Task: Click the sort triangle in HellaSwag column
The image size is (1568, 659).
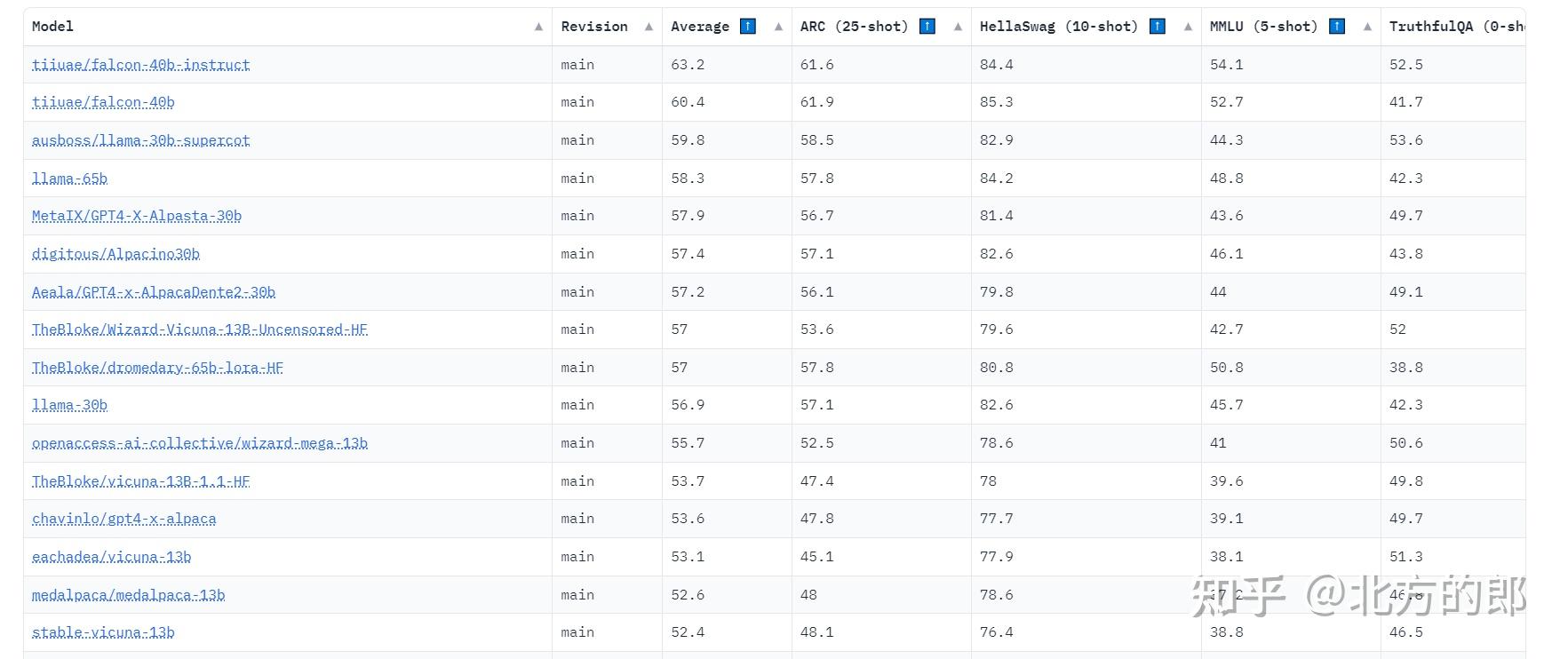Action: coord(1188,27)
